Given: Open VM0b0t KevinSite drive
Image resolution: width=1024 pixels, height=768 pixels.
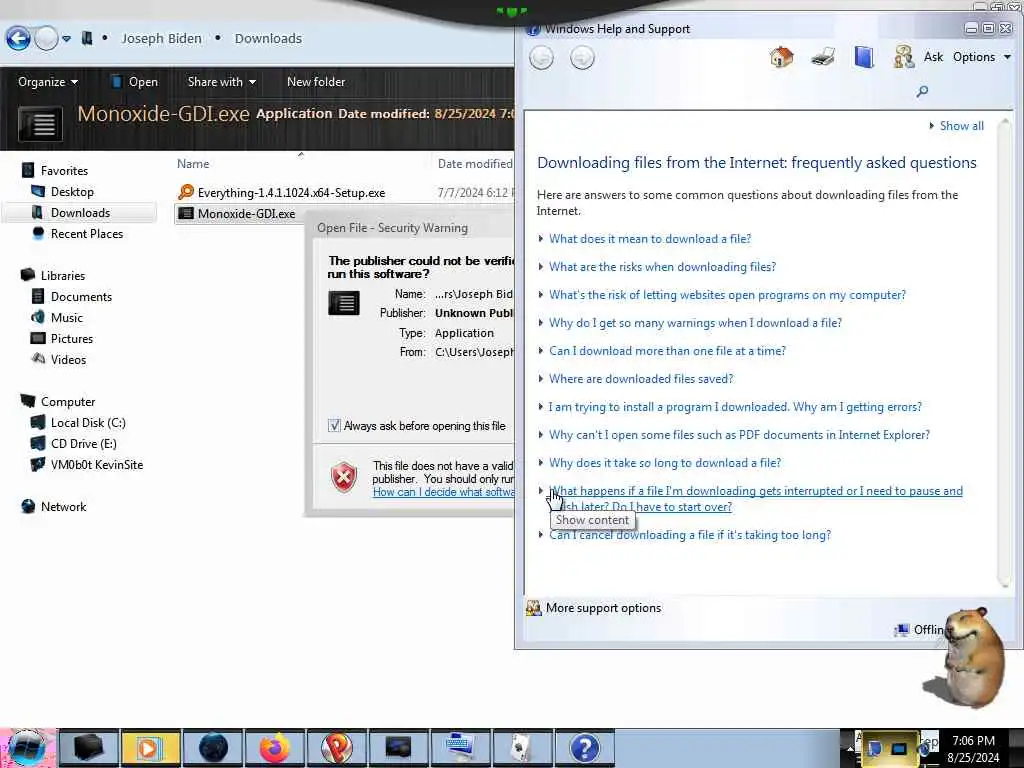Looking at the screenshot, I should pyautogui.click(x=97, y=464).
